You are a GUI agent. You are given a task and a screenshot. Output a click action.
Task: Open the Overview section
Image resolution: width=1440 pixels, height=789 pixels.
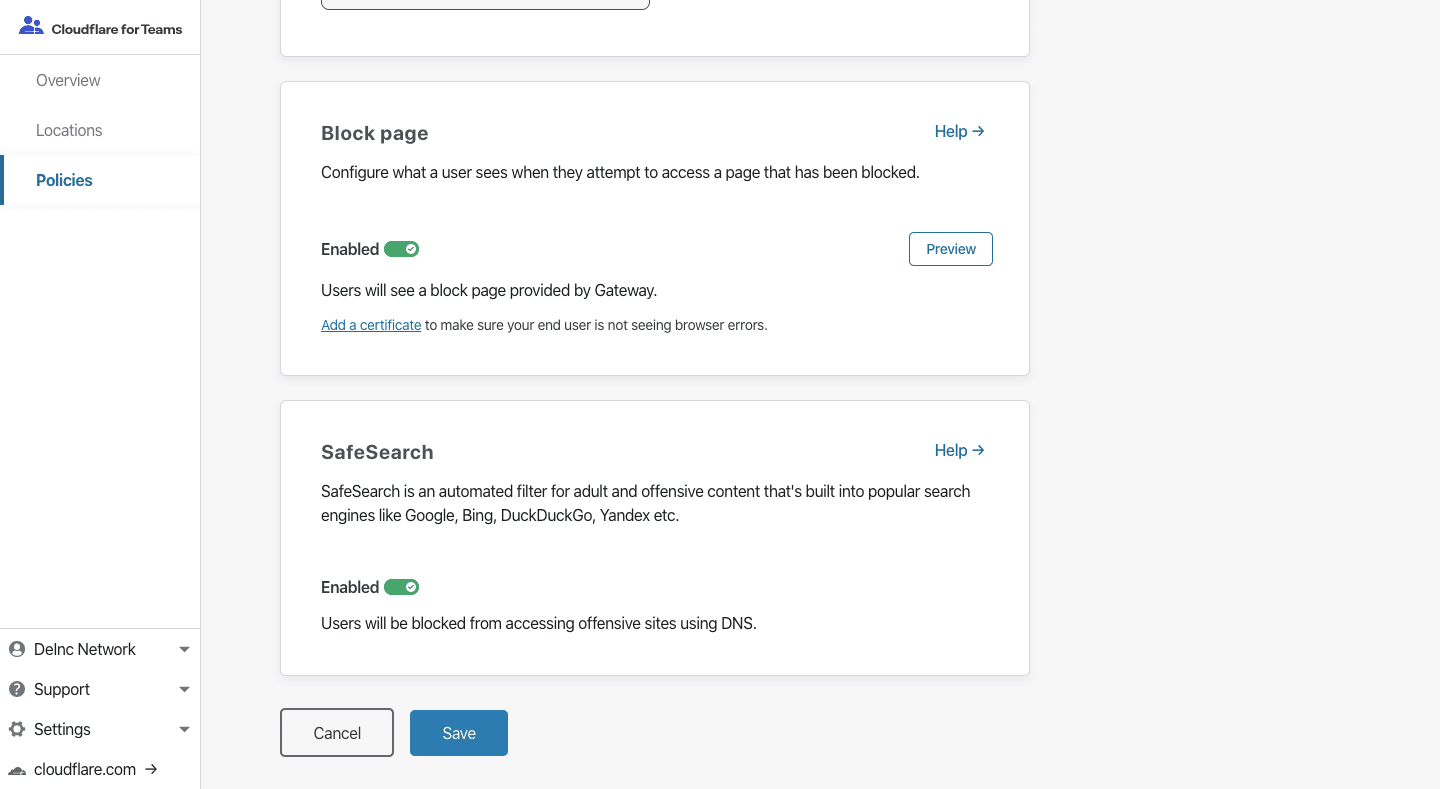(x=68, y=80)
